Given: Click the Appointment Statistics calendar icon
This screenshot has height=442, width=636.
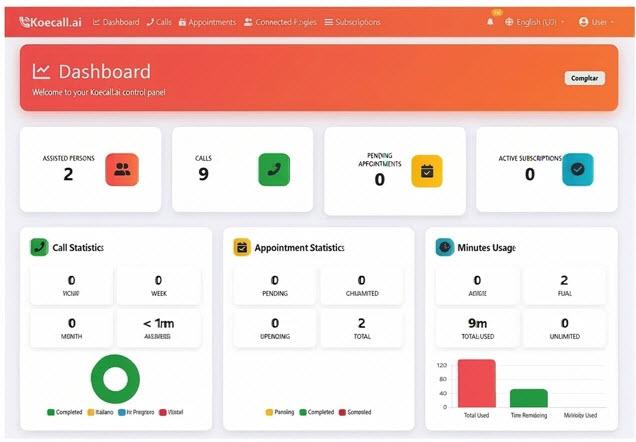Looking at the screenshot, I should [x=242, y=247].
